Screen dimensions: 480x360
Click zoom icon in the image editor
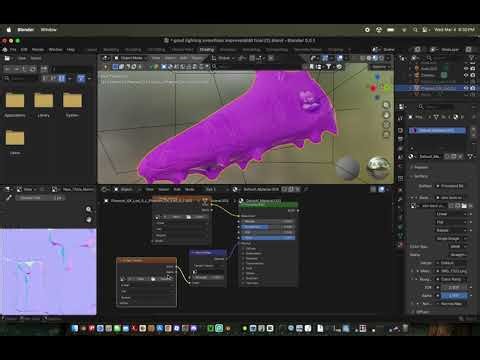coord(89,209)
